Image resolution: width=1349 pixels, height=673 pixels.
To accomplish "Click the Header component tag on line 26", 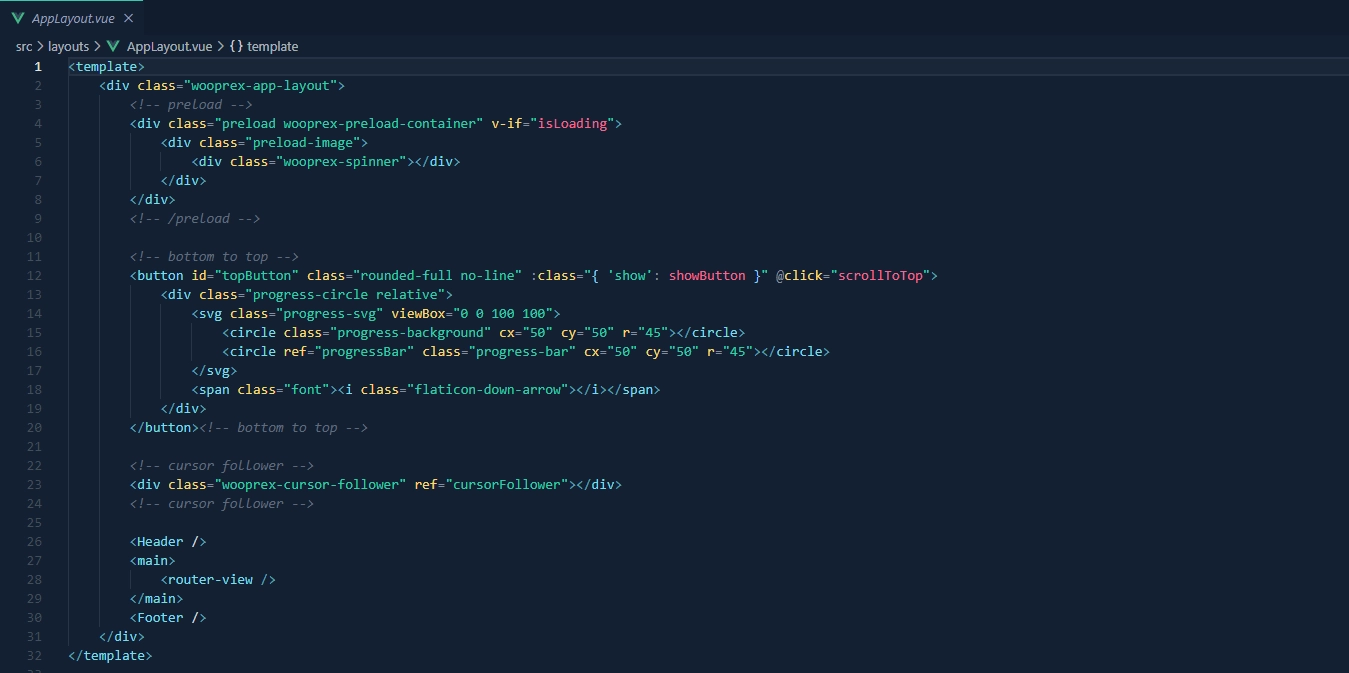I will tap(160, 541).
